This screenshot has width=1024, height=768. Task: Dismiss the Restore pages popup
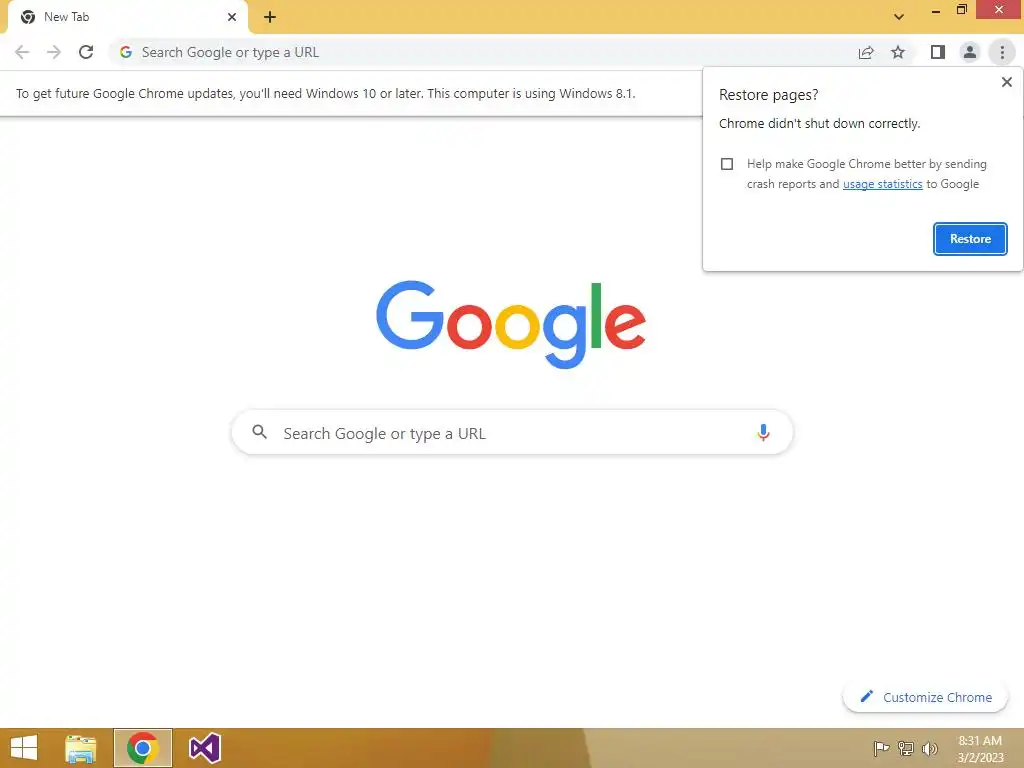(x=1006, y=82)
